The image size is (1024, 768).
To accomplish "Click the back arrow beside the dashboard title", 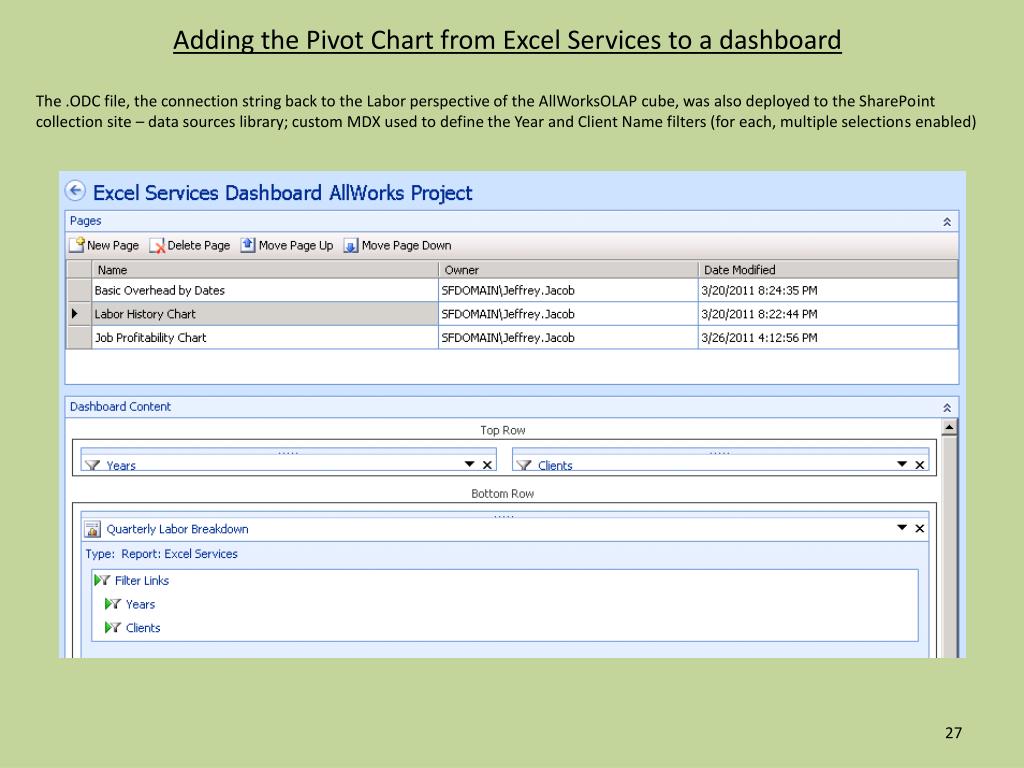I will click(76, 191).
